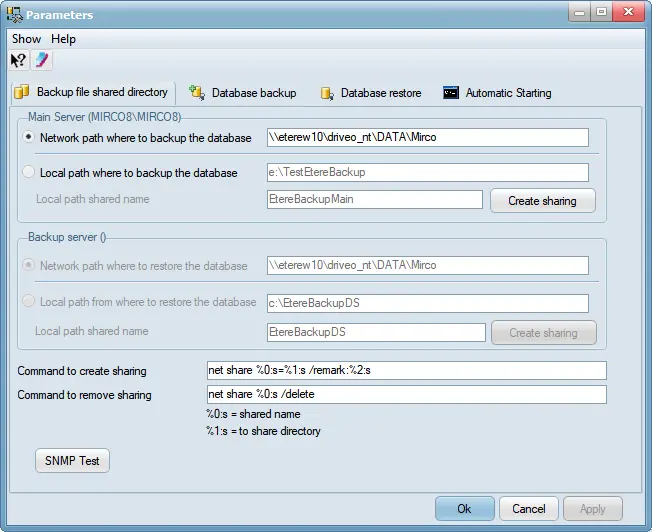This screenshot has height=532, width=652.
Task: Click the eraser icon in the toolbar
Action: 40,60
